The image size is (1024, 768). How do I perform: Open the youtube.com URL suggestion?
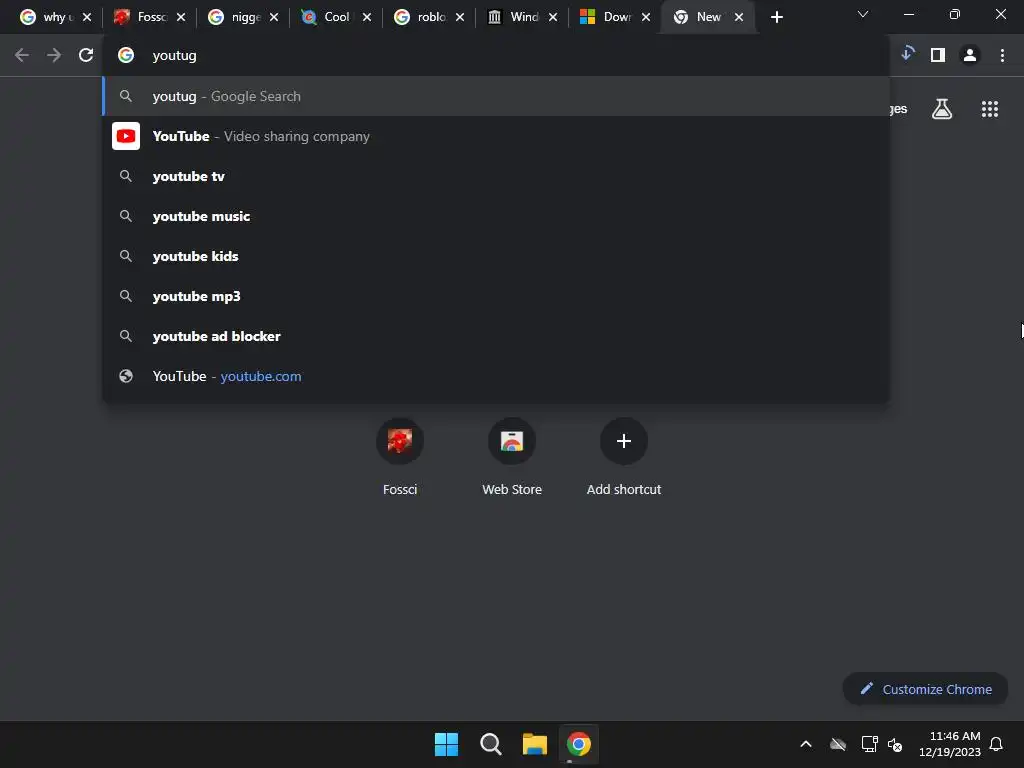coord(496,376)
